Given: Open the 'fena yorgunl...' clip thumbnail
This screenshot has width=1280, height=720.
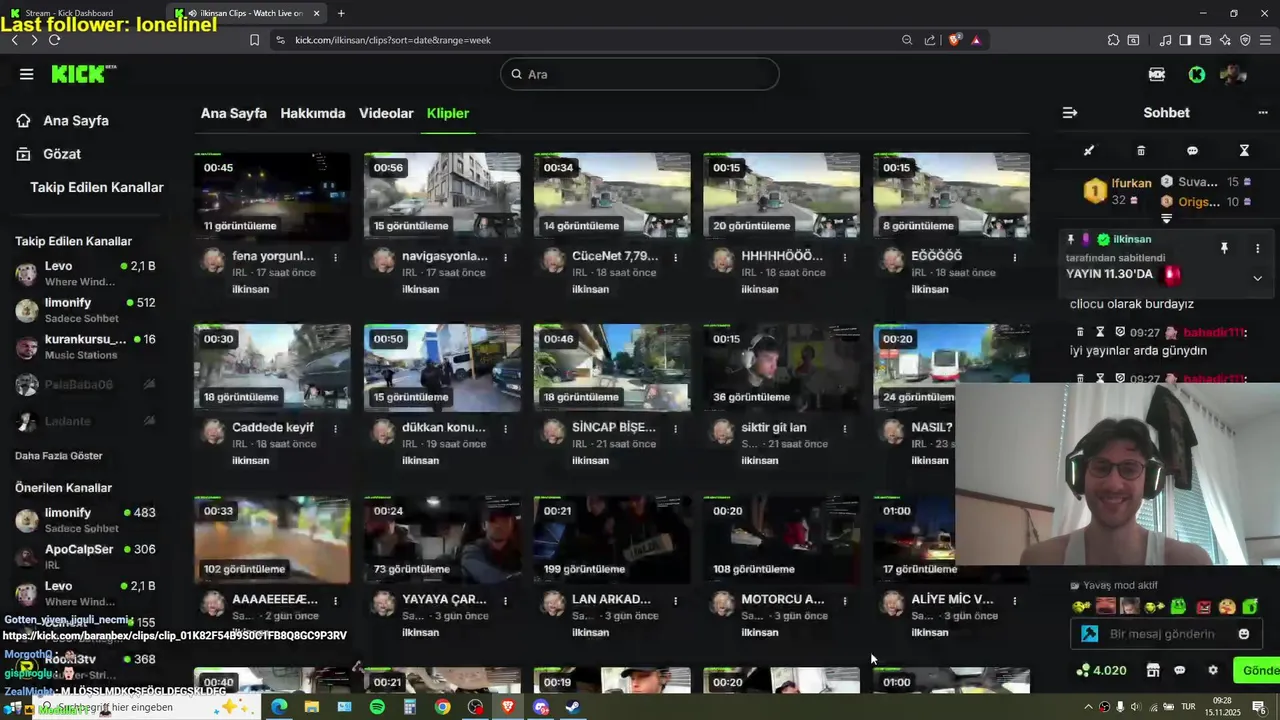Looking at the screenshot, I should click(x=272, y=197).
